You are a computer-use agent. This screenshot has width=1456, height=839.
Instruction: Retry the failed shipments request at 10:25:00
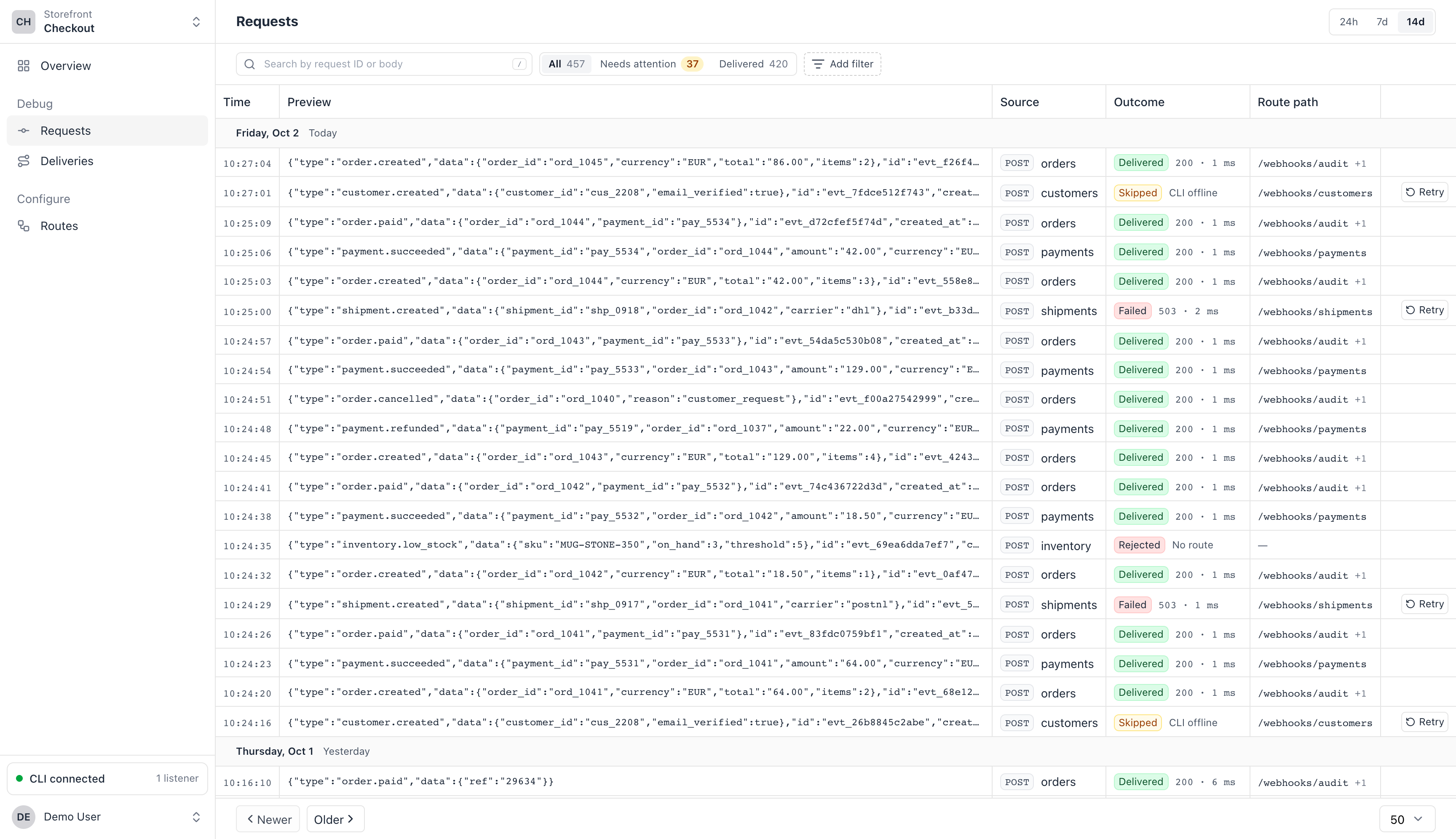(1424, 310)
